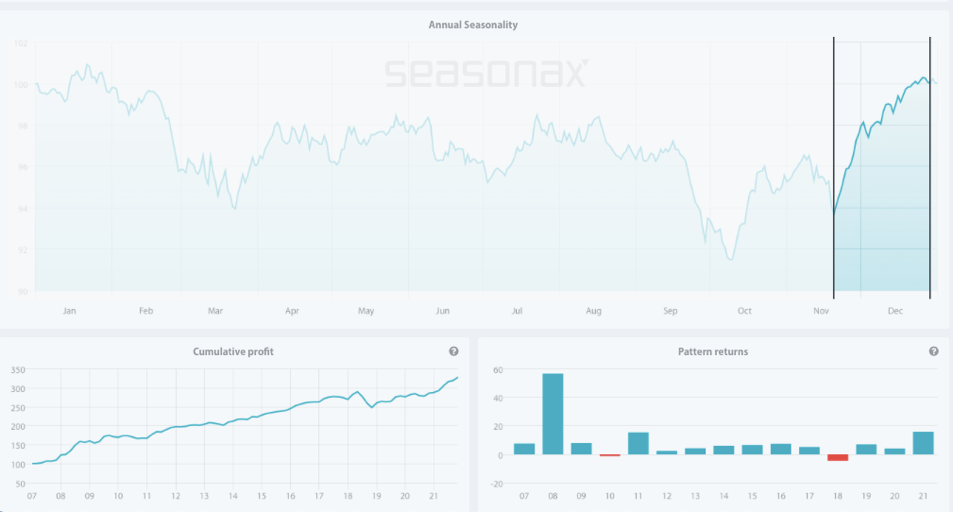953x512 pixels.
Task: Click the 2019 bar in Pattern returns
Action: pos(866,449)
